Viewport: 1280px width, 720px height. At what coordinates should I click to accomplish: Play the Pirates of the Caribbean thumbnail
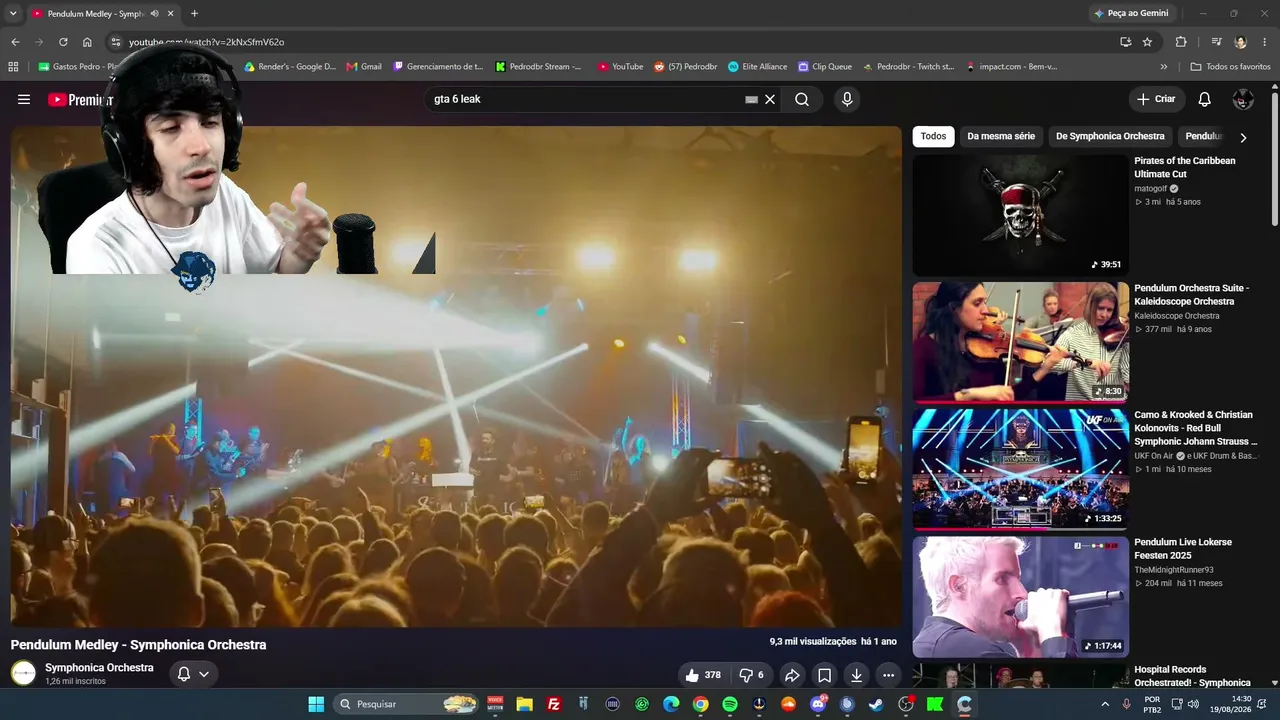1020,215
